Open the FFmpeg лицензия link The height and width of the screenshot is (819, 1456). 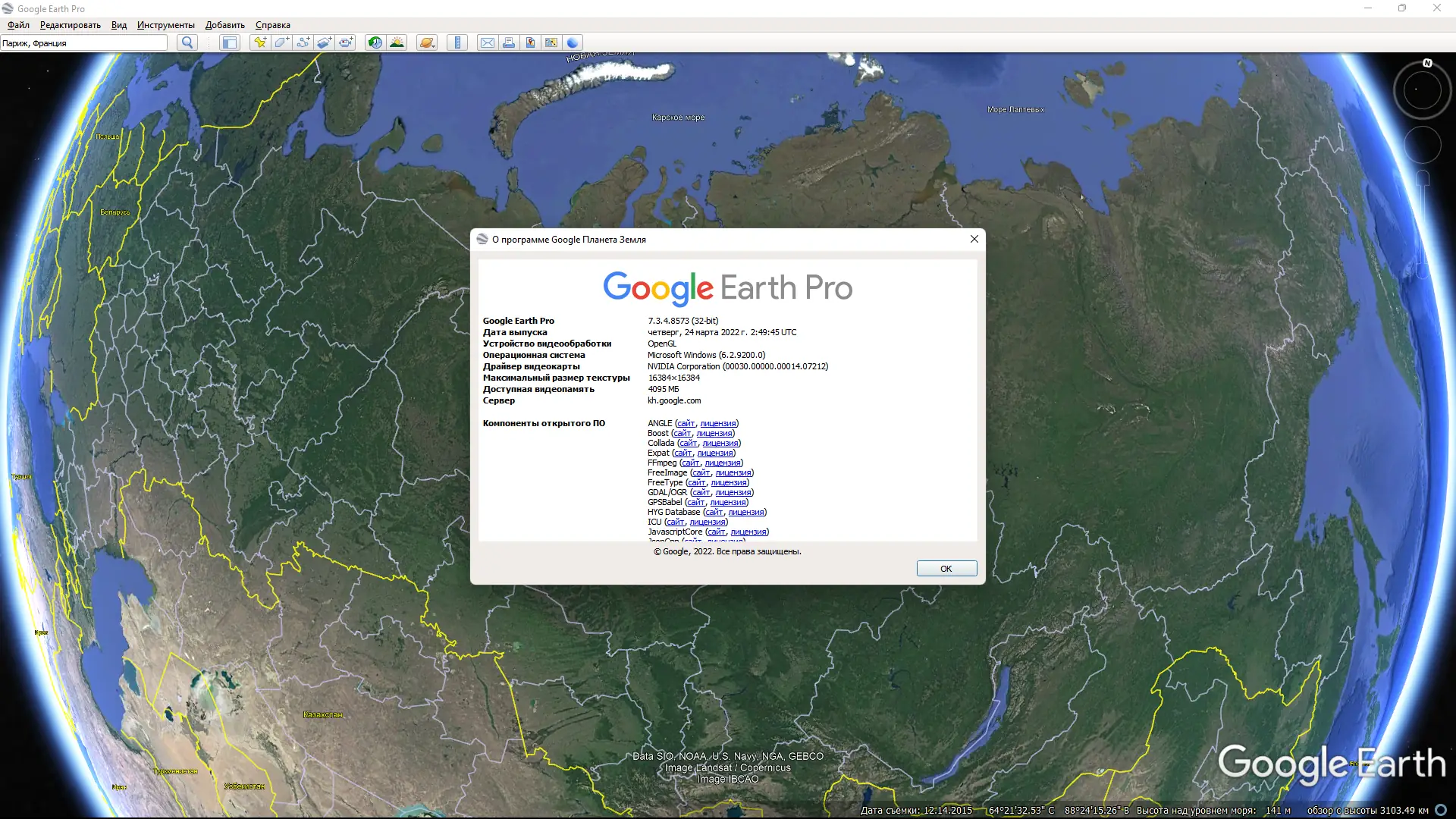(722, 463)
